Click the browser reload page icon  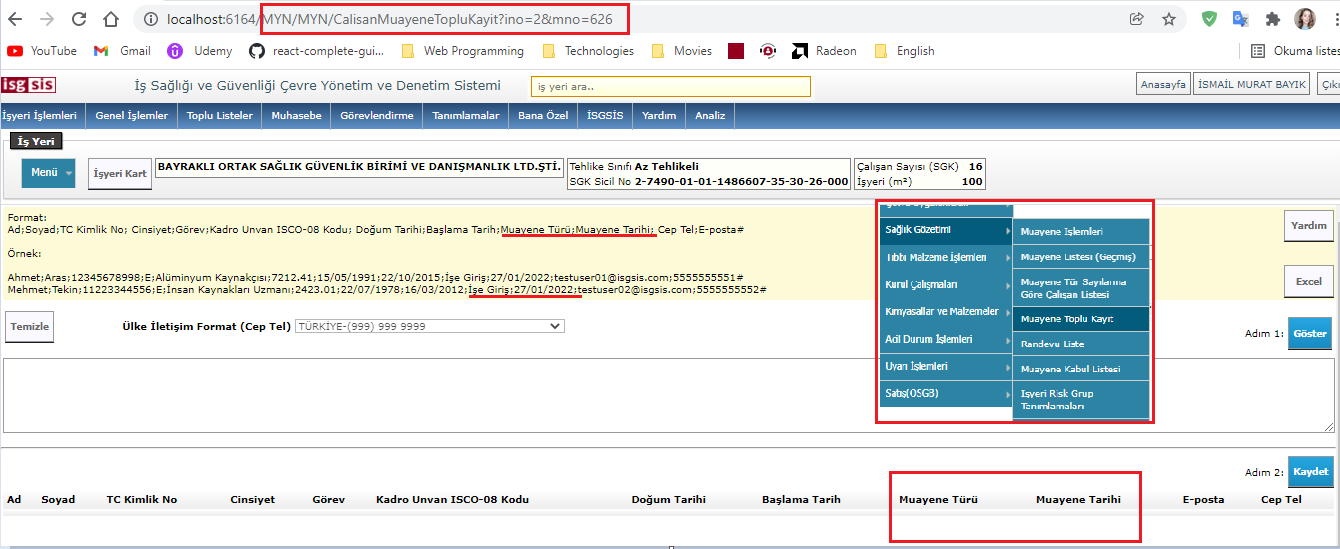point(79,19)
